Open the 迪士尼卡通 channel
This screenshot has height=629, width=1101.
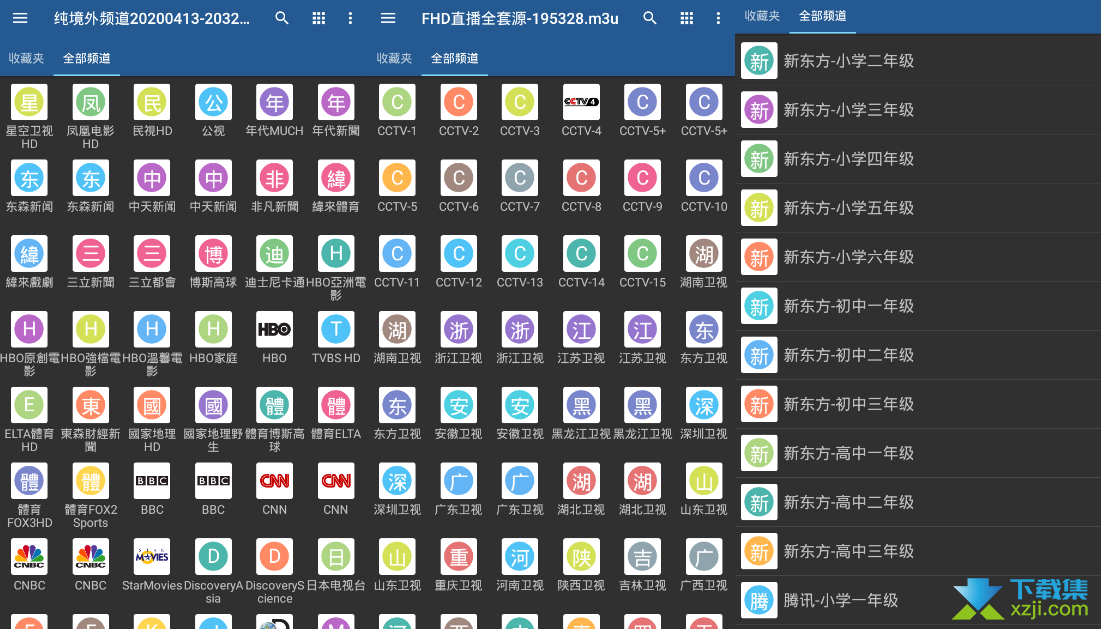coord(275,262)
